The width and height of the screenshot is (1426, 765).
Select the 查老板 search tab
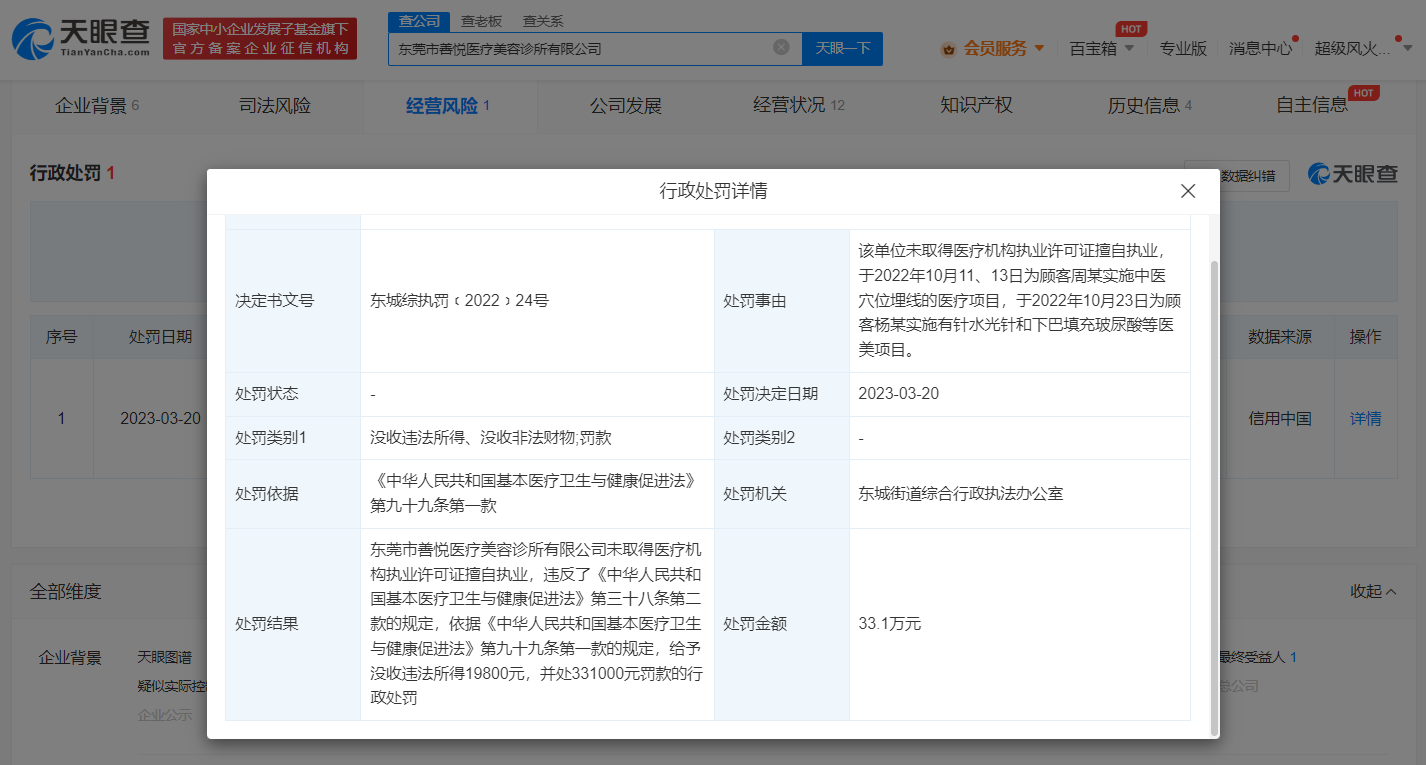(x=481, y=21)
